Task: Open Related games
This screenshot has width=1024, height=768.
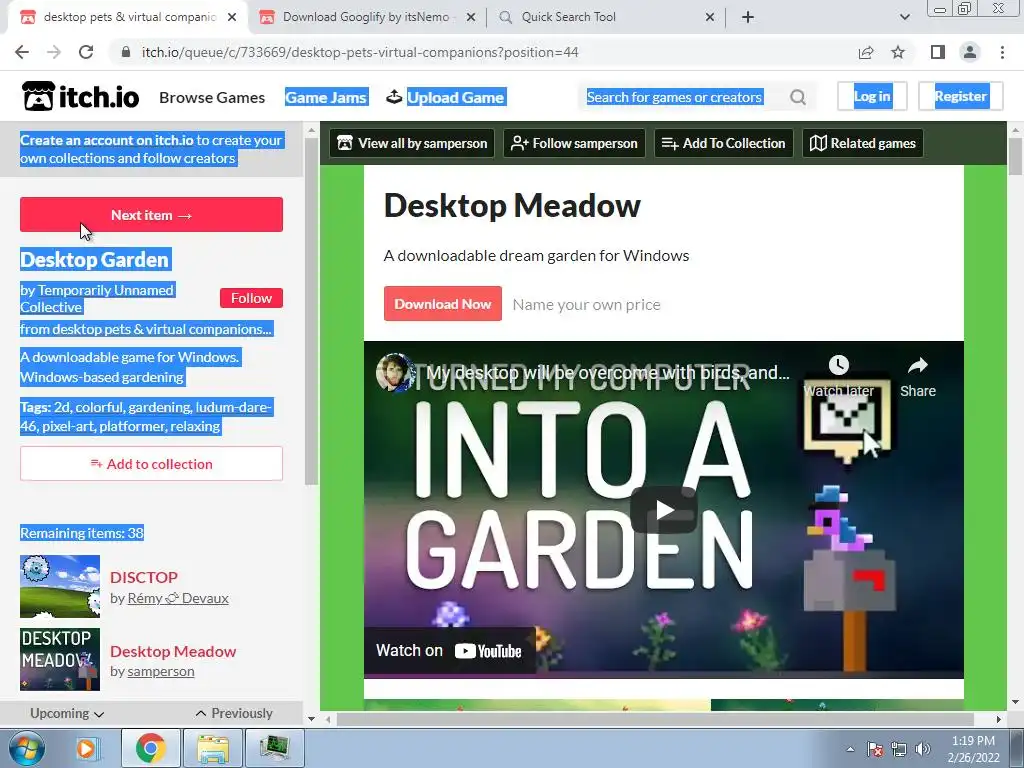Action: click(x=863, y=143)
